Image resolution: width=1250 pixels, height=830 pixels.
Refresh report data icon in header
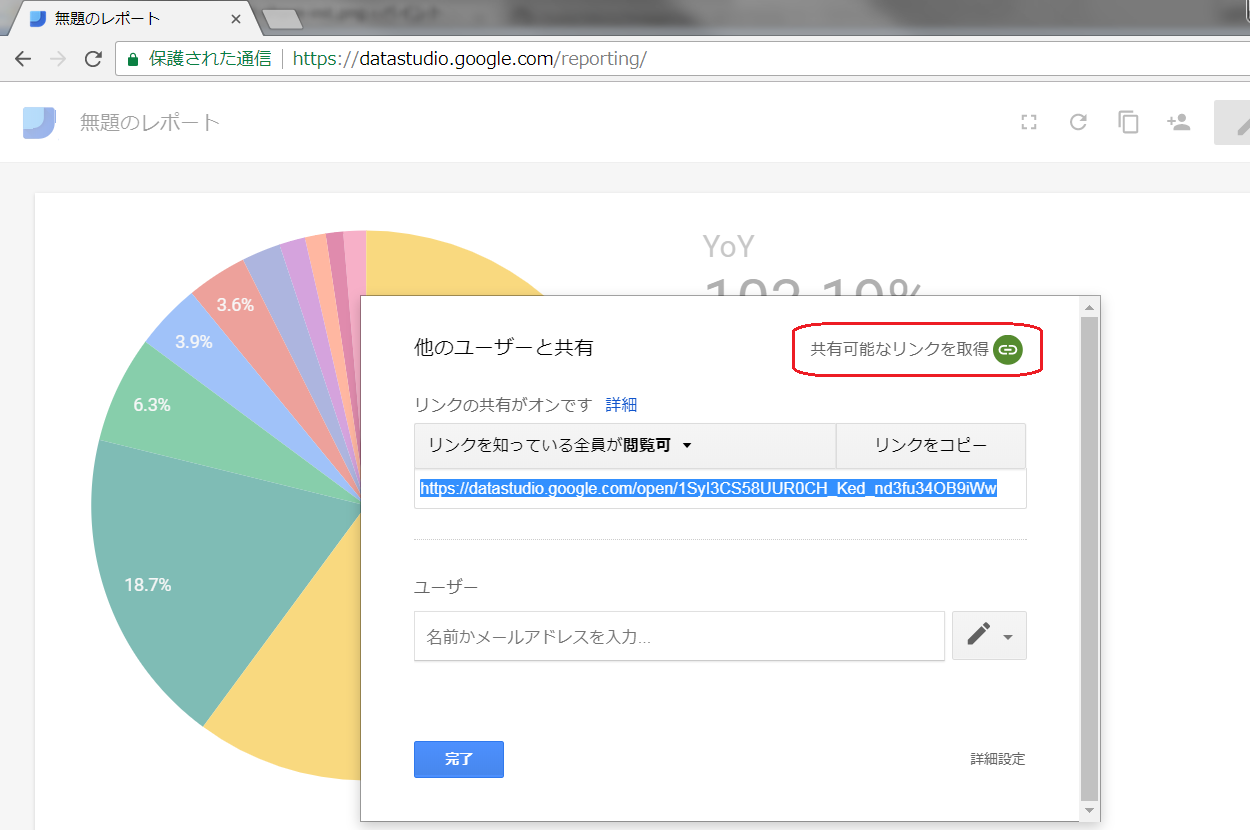point(1078,123)
